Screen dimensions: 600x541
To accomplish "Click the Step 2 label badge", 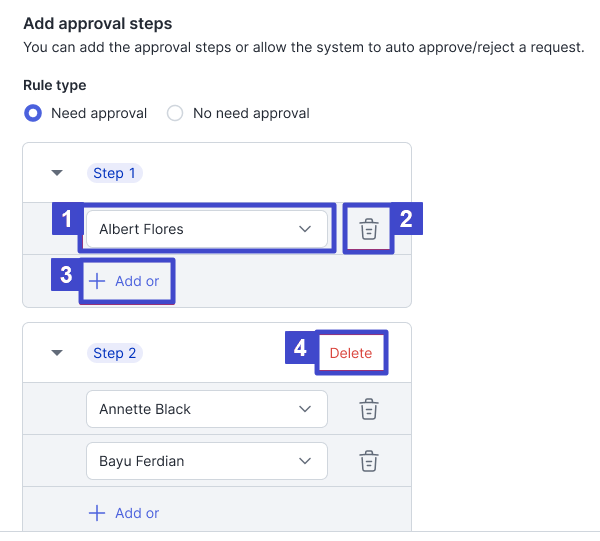I will (x=115, y=353).
